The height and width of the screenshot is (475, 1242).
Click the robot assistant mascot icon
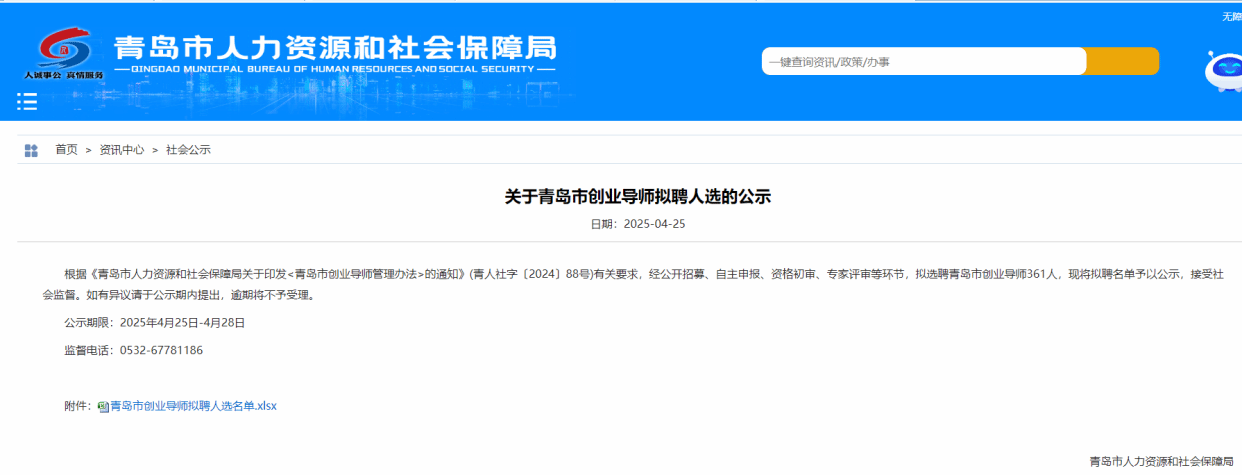click(1225, 71)
